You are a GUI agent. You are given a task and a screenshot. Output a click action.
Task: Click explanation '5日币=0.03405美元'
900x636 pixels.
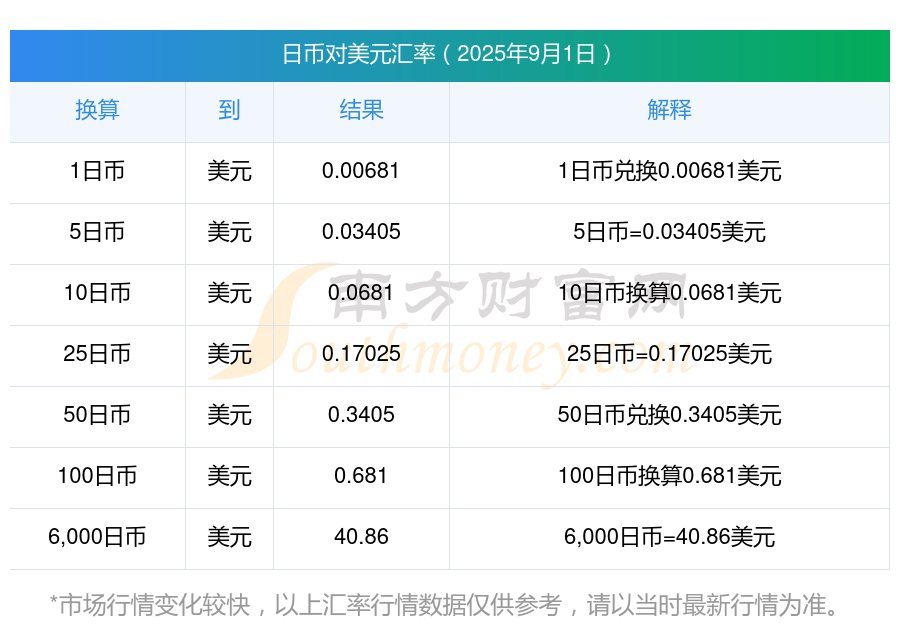pyautogui.click(x=669, y=232)
